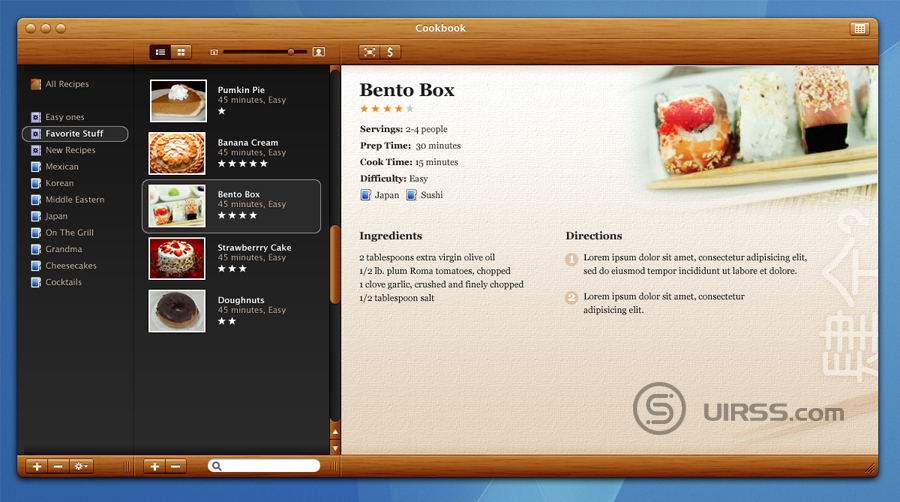Click the fullscreen view toolbar icon
The image size is (900, 502).
[x=370, y=51]
